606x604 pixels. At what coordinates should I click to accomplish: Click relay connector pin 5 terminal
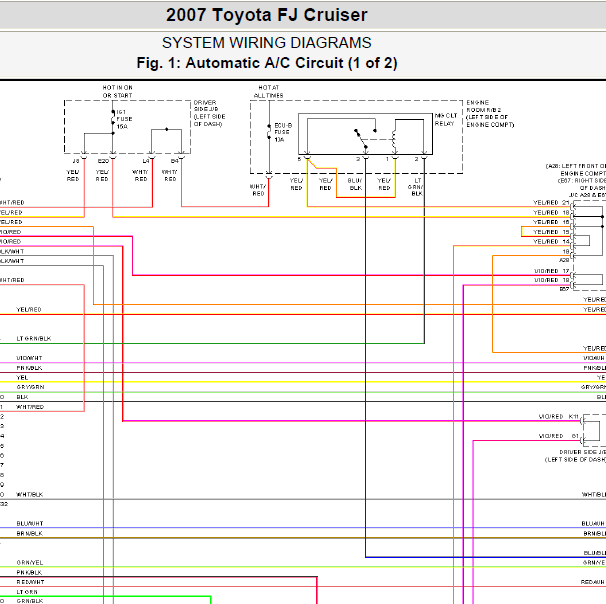point(307,158)
